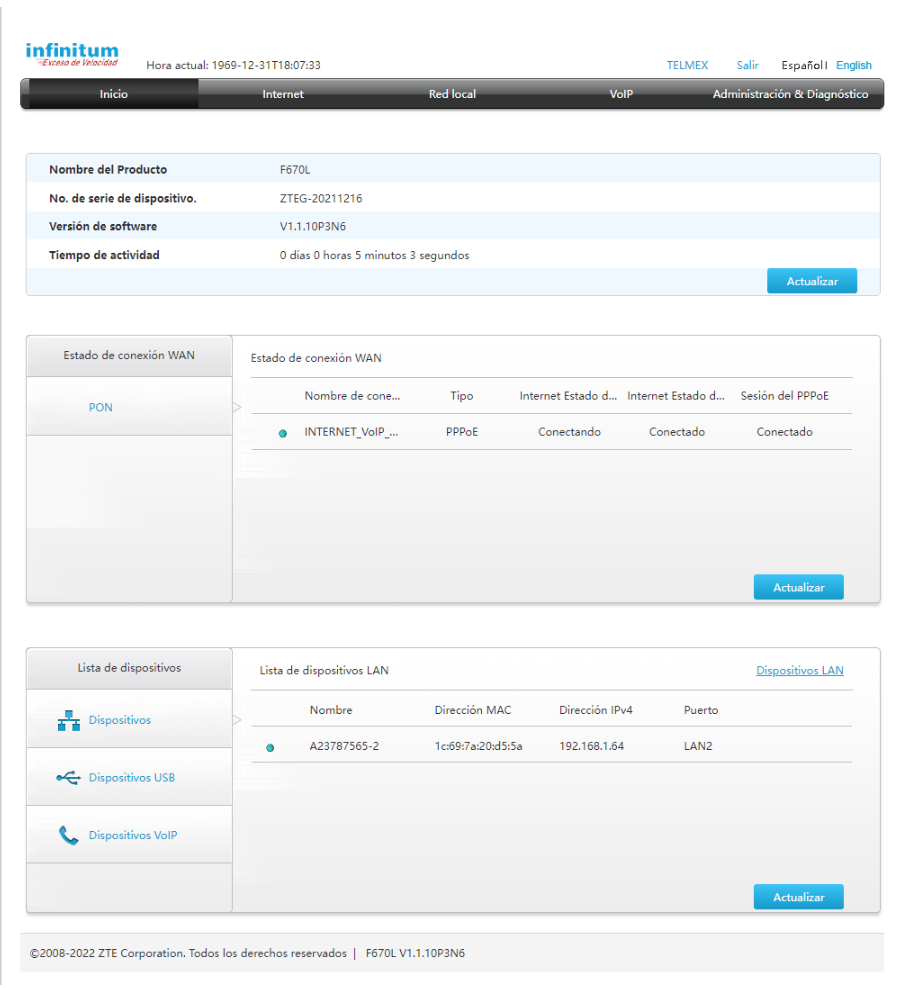
Task: Click the network Dispositivos icon
Action: 69,721
